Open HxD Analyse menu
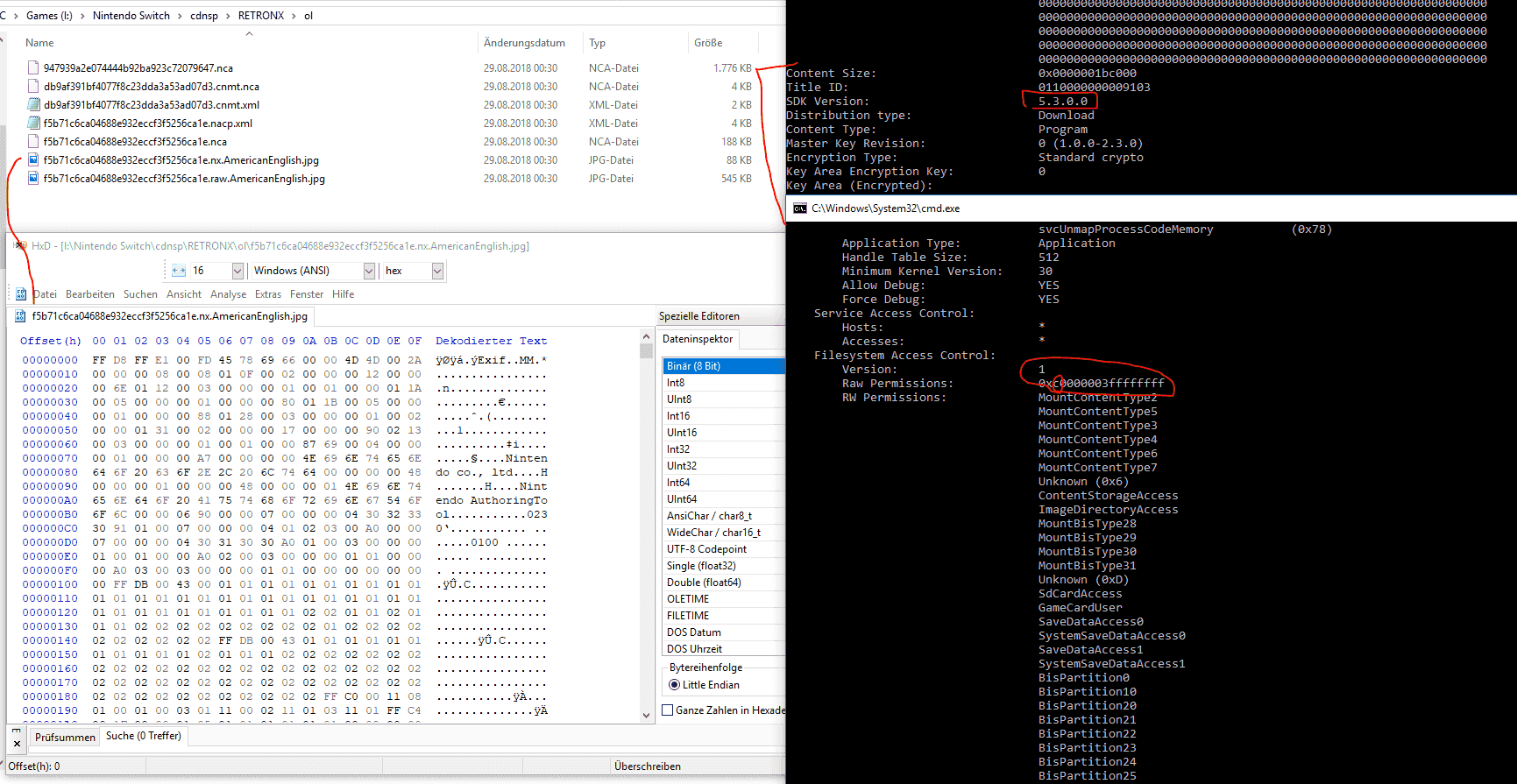This screenshot has height=784, width=1517. coord(228,294)
